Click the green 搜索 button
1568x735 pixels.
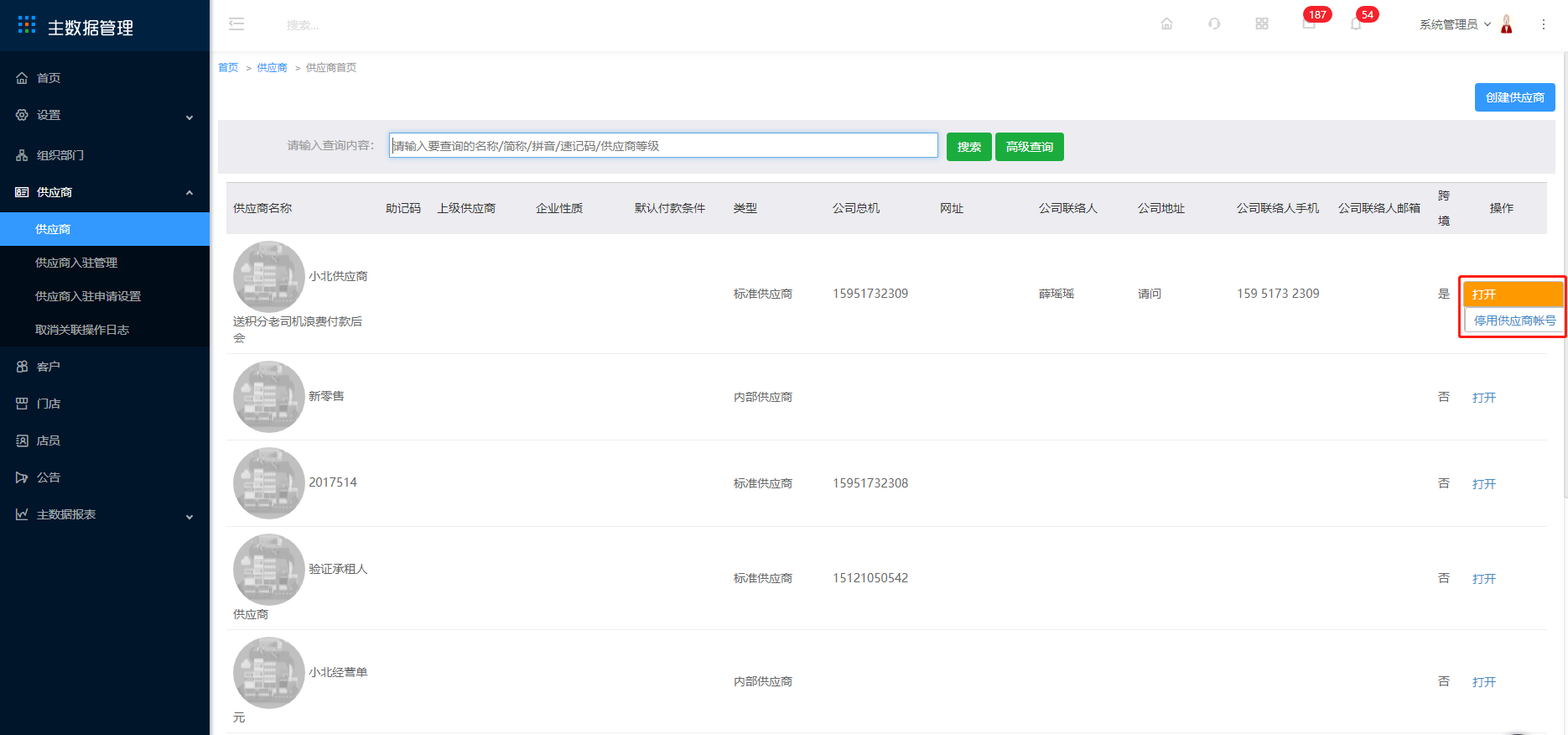tap(969, 147)
